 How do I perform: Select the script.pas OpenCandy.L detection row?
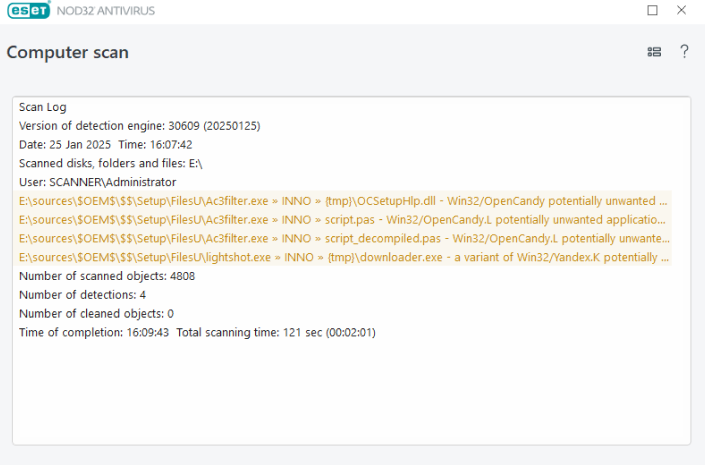(x=343, y=219)
